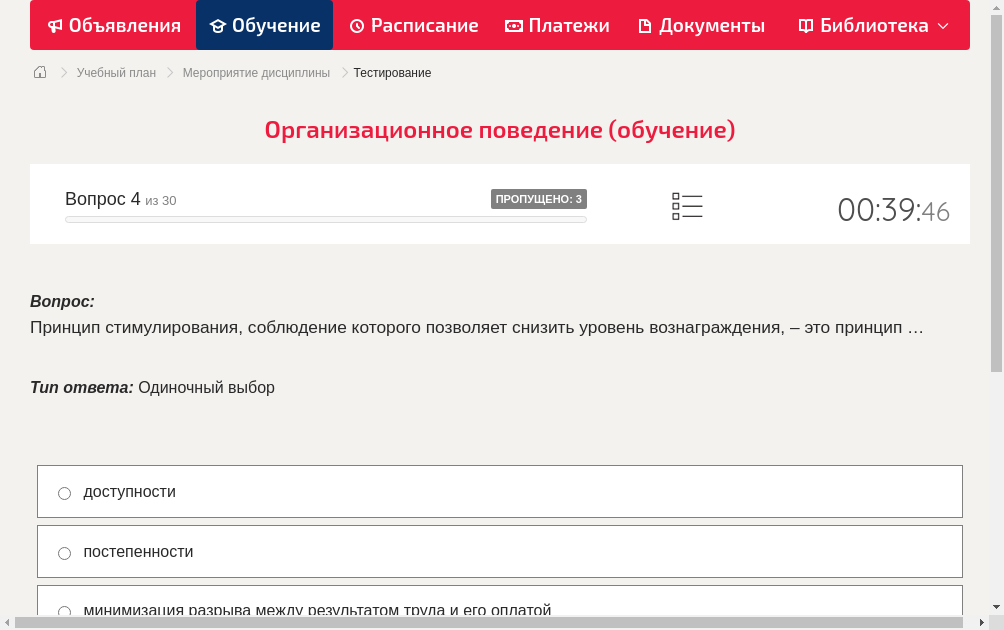Open the Учебный план breadcrumb link

point(115,72)
